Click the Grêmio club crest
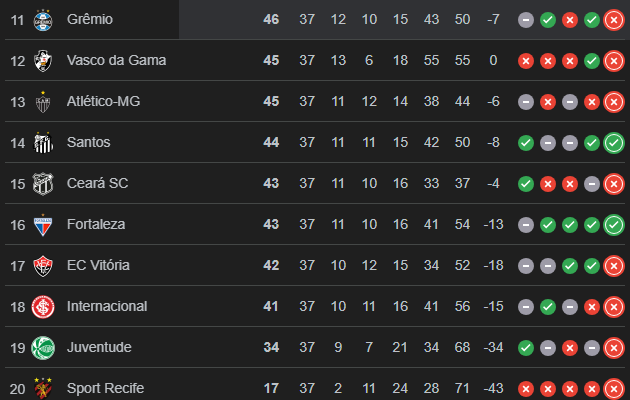 (x=43, y=19)
